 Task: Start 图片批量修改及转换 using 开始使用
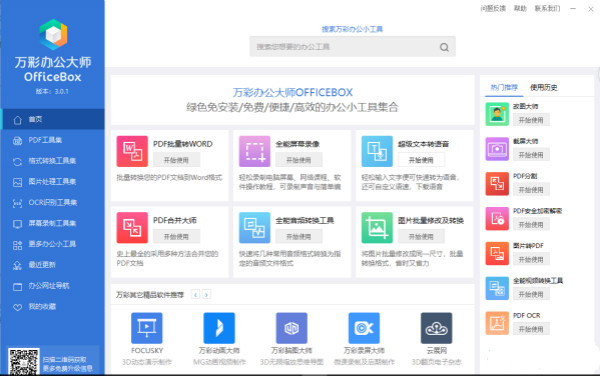coord(421,236)
